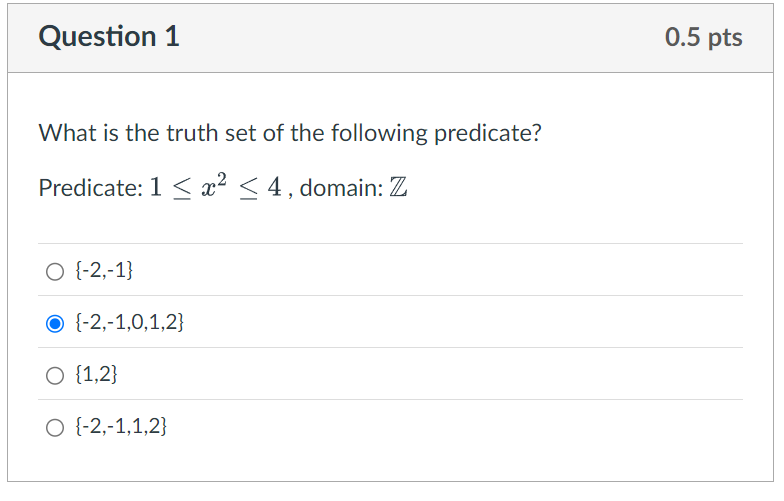Click the Question 1 heading
The image size is (784, 501).
[109, 37]
